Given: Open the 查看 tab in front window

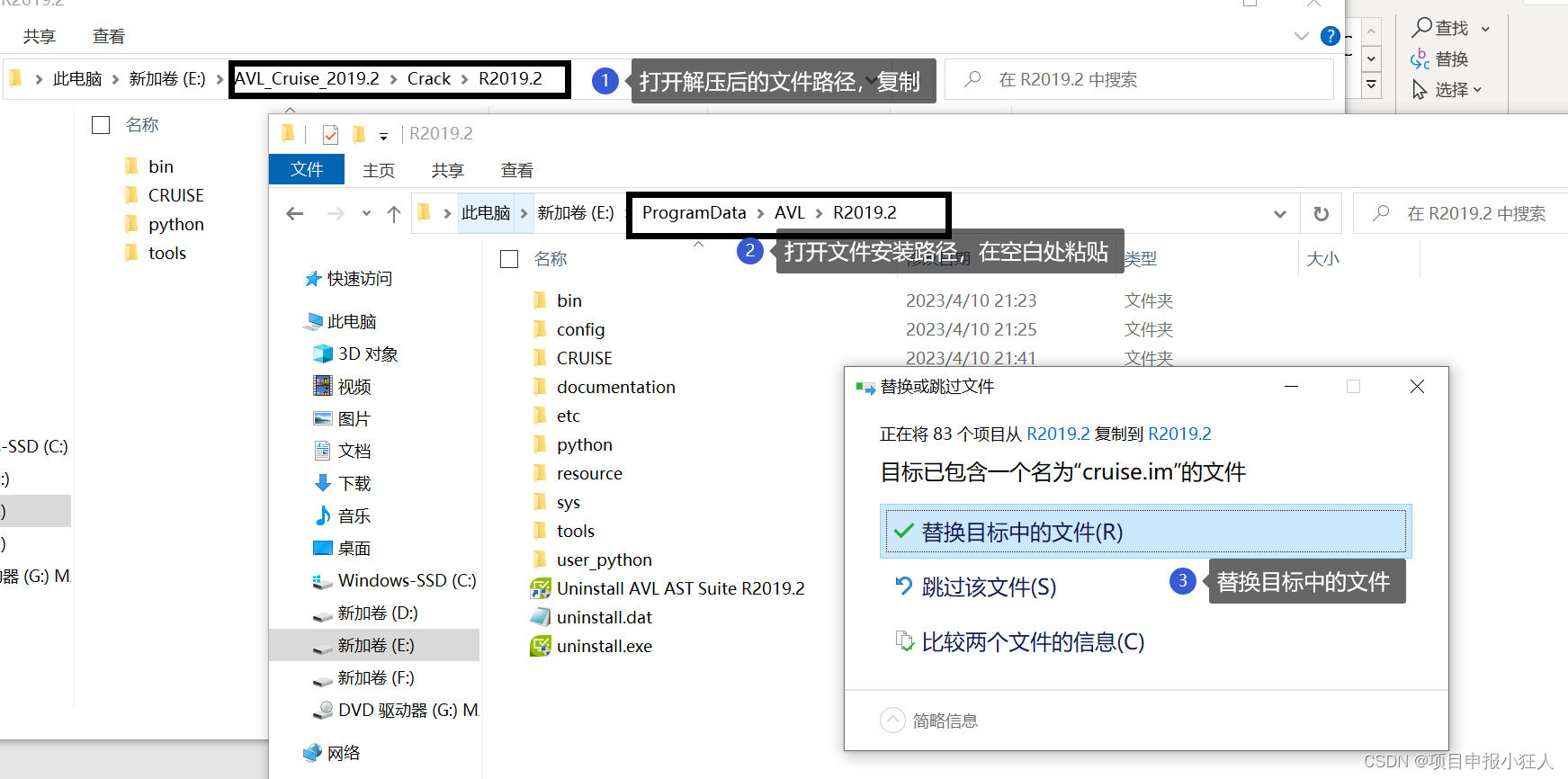Looking at the screenshot, I should (517, 170).
